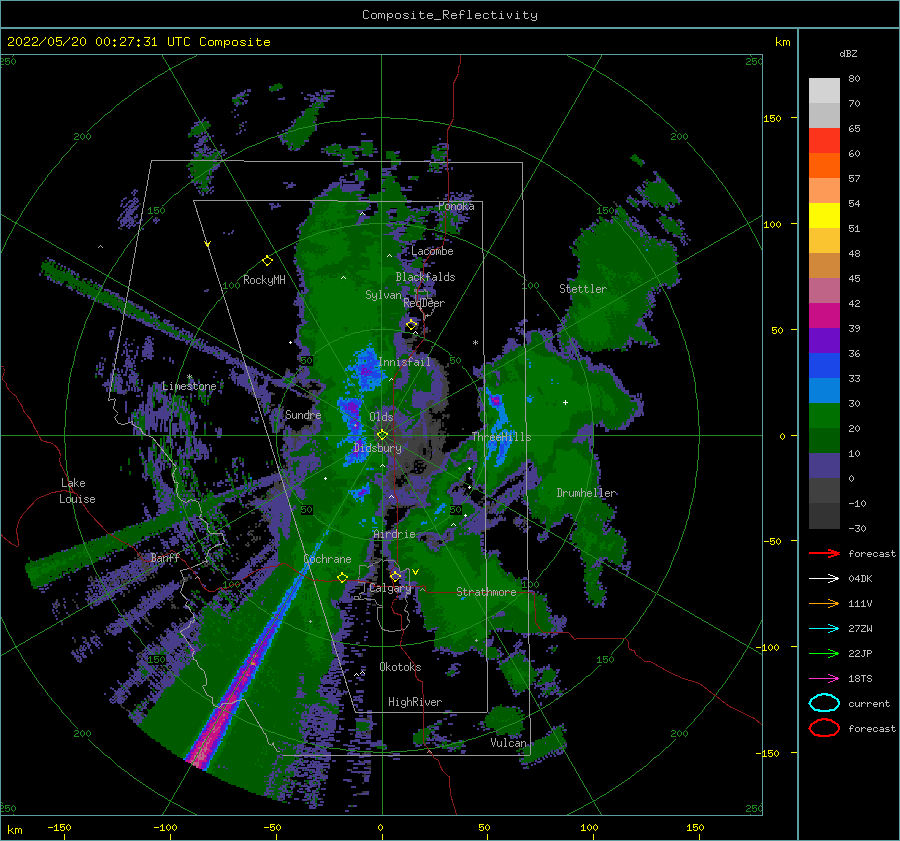This screenshot has height=841, width=900.
Task: Click the Lake Louise label
Action: [x=77, y=491]
